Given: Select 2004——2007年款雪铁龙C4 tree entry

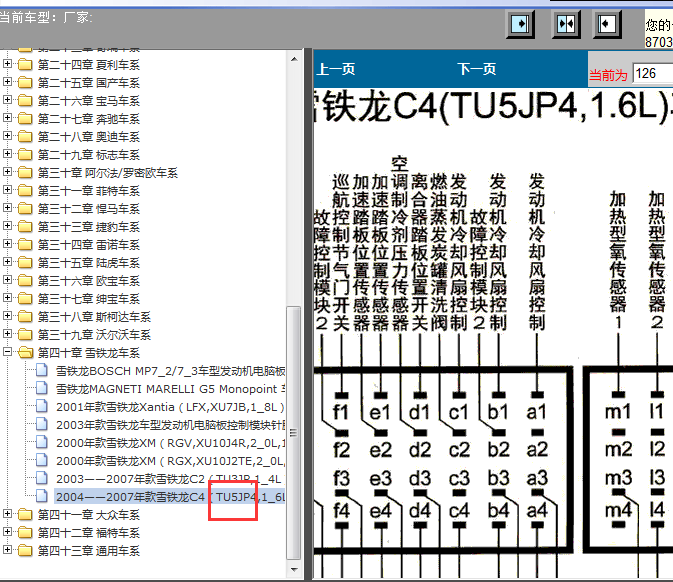Looking at the screenshot, I should (x=170, y=497).
